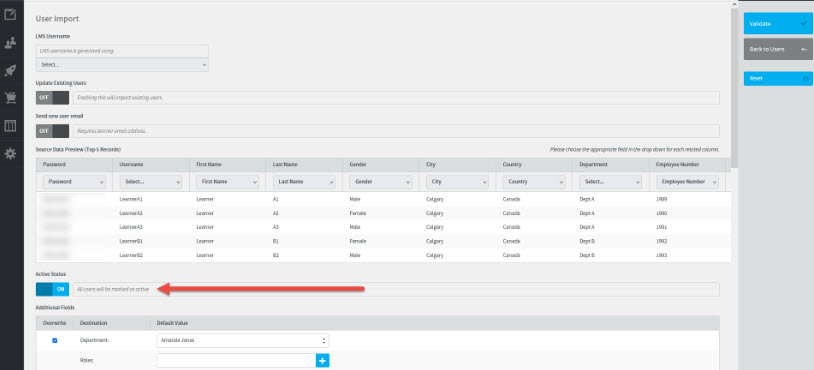This screenshot has height=370, width=814.
Task: Open the Department column Select dropdown
Action: [610, 182]
